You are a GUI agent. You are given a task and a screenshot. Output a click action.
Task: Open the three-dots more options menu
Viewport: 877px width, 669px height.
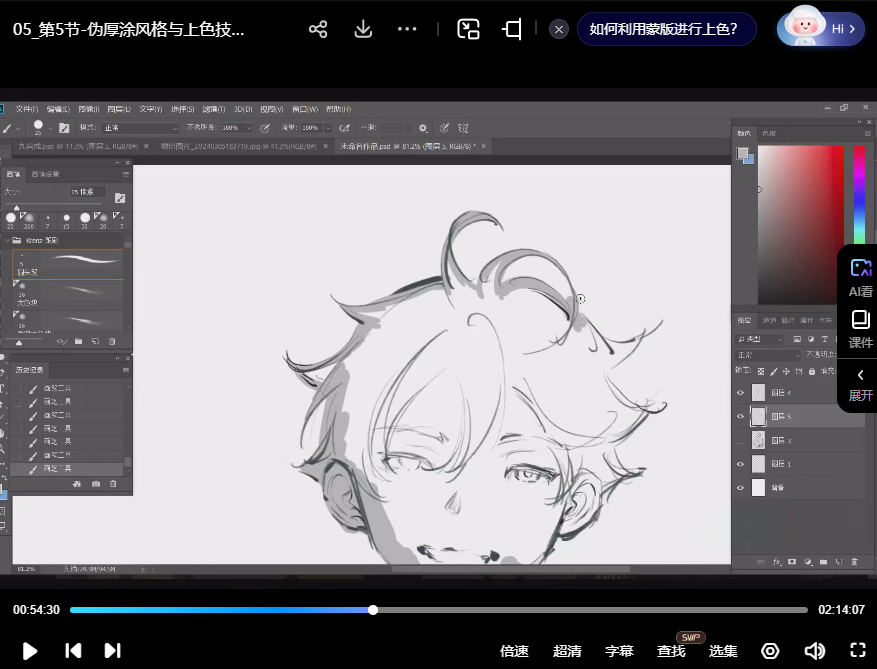(x=407, y=29)
